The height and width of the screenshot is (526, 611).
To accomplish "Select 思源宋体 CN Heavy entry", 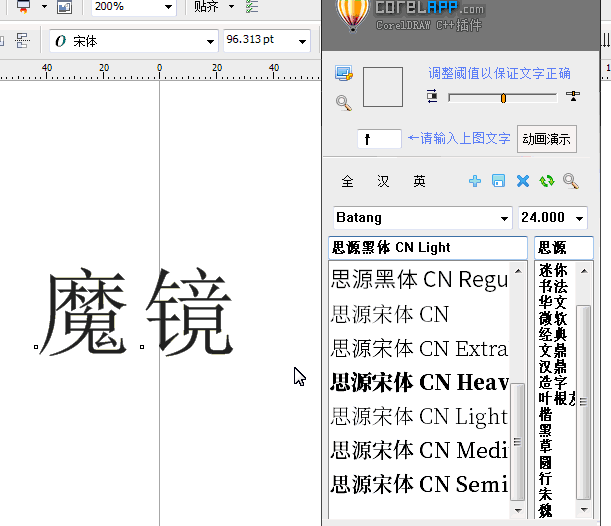I will [419, 382].
